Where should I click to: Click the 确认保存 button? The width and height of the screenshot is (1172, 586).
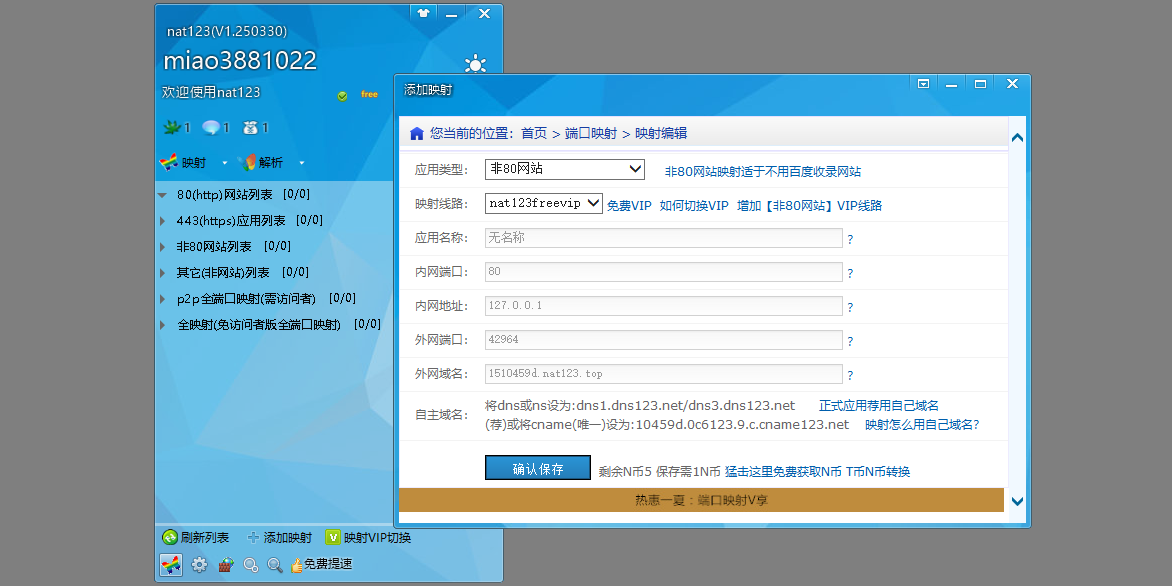pos(537,469)
